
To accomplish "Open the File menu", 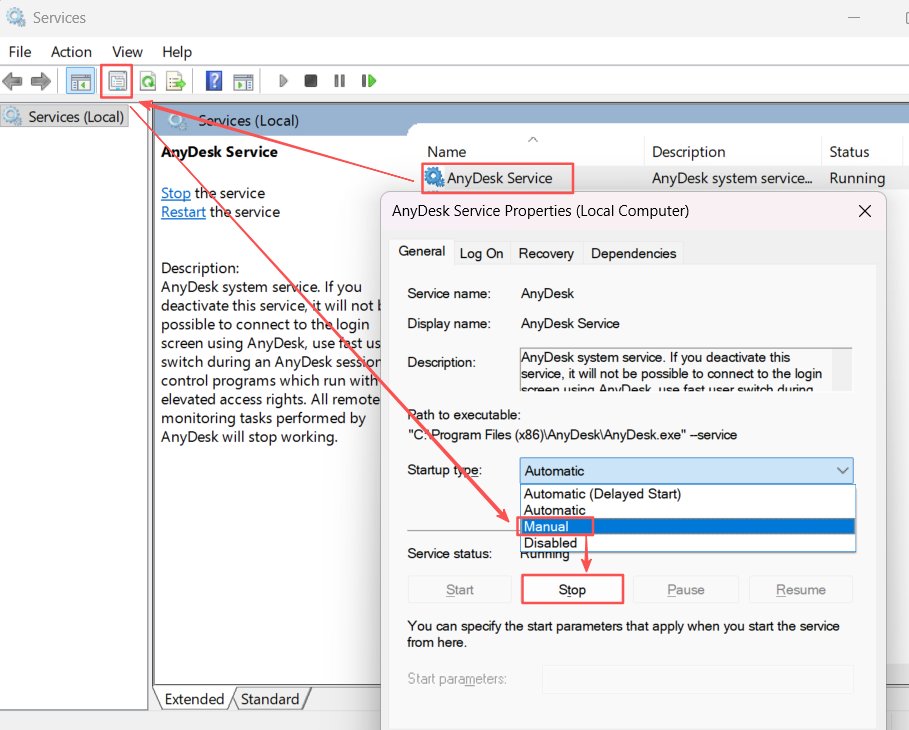I will click(x=20, y=52).
